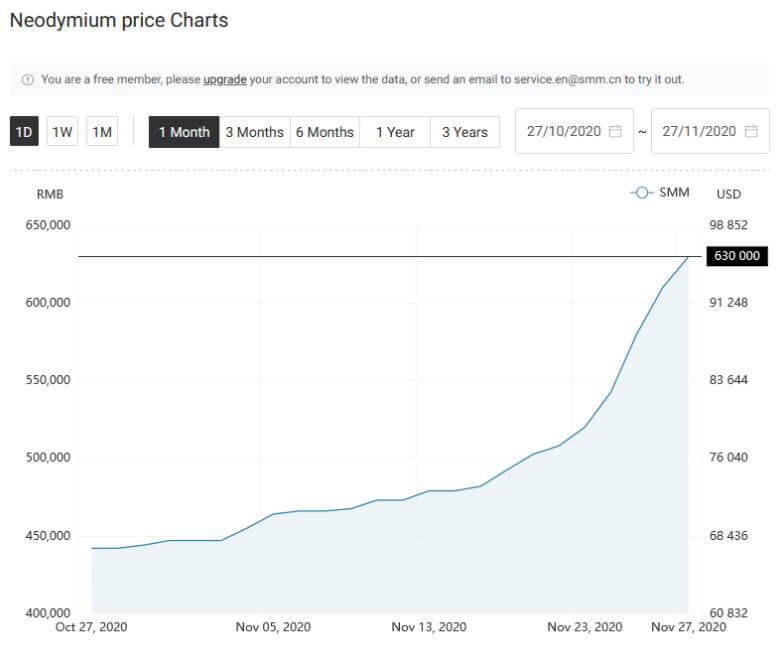Click the 400,000 RMB axis value
The width and height of the screenshot is (778, 658).
click(x=48, y=613)
